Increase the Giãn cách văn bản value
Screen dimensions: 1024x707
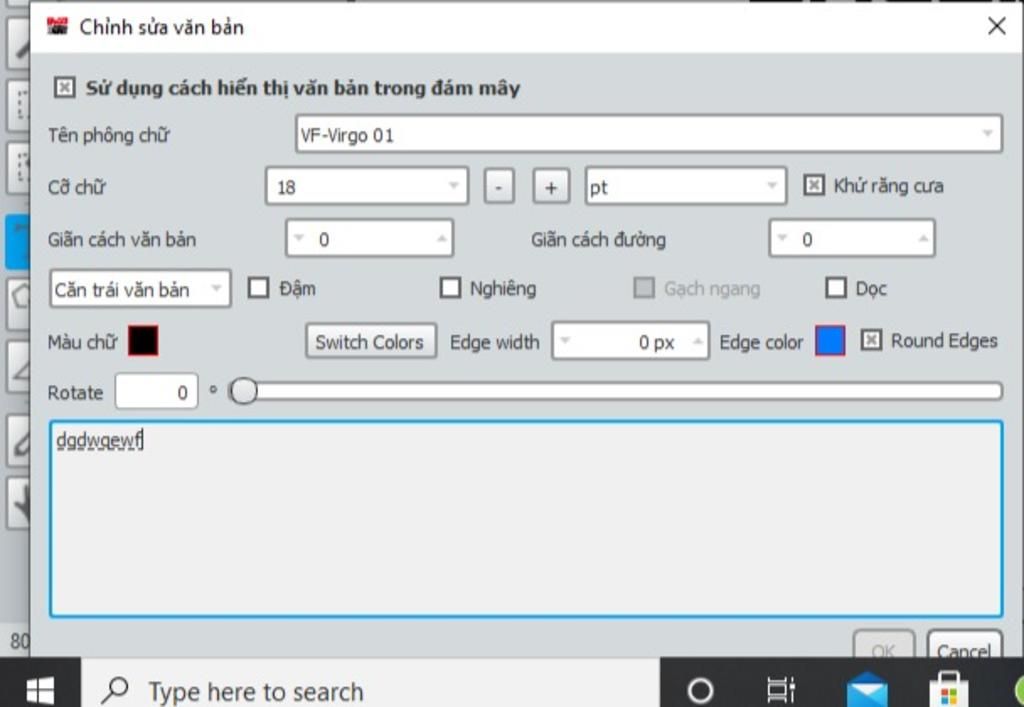442,238
